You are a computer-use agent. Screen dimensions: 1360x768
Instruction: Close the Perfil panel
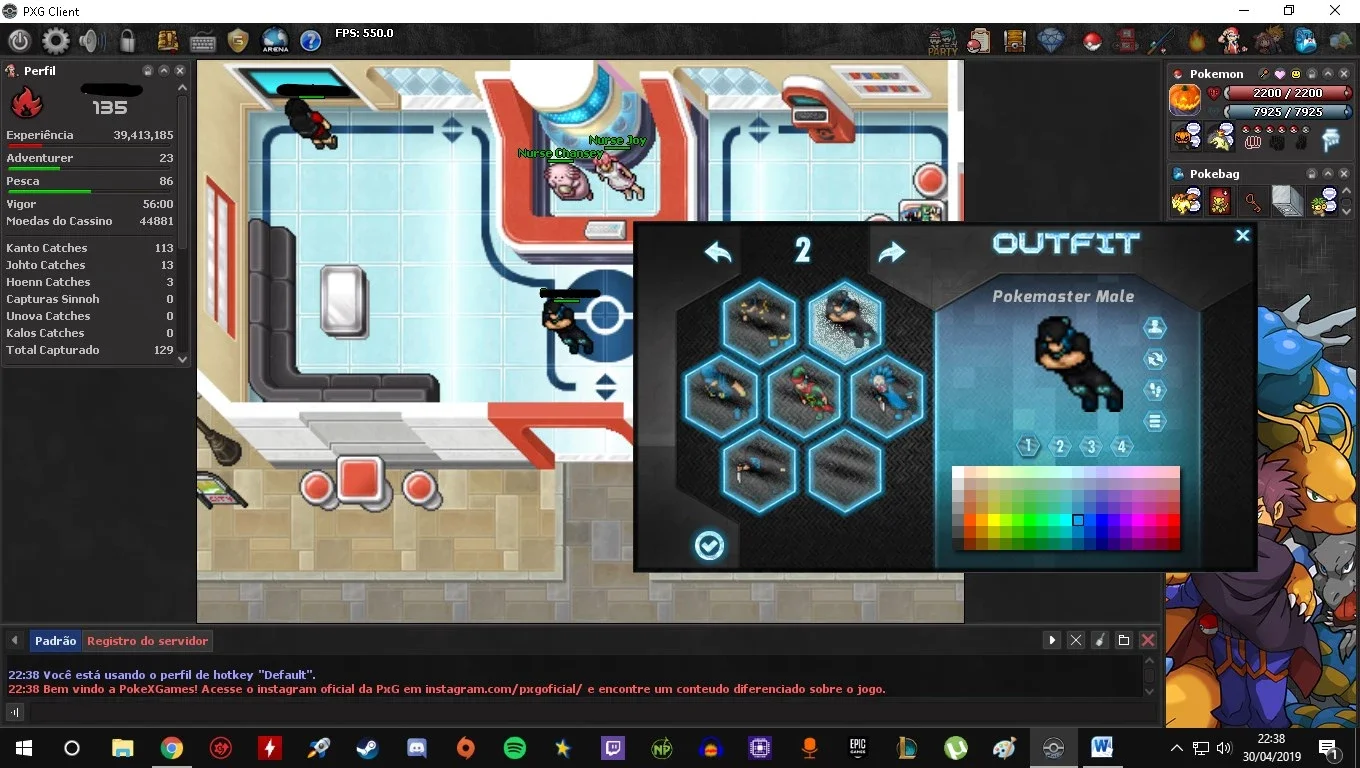180,71
